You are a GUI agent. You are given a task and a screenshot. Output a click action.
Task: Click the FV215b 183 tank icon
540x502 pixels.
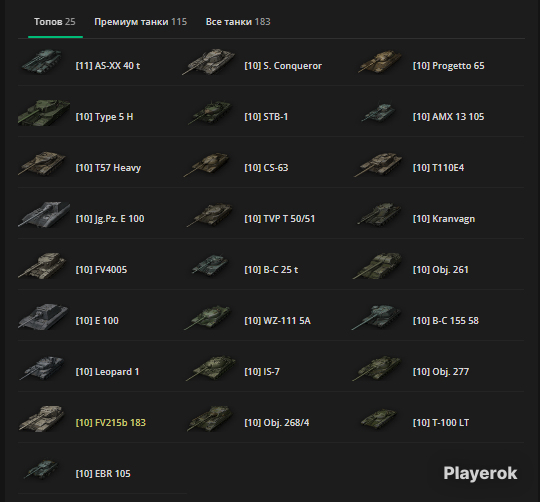(x=42, y=418)
